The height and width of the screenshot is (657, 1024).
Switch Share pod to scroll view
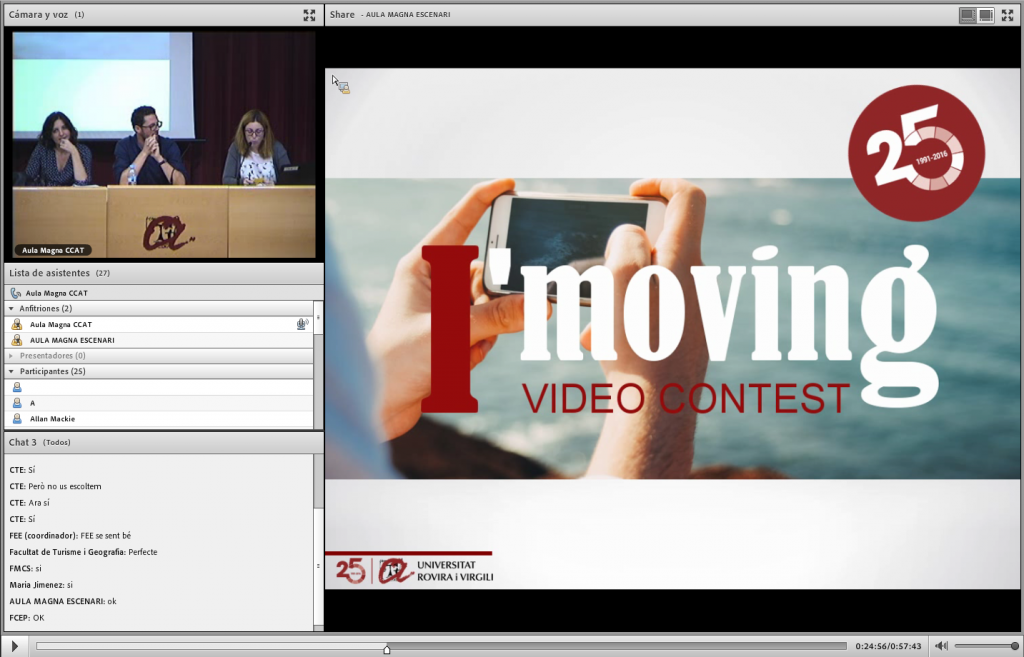tap(986, 15)
